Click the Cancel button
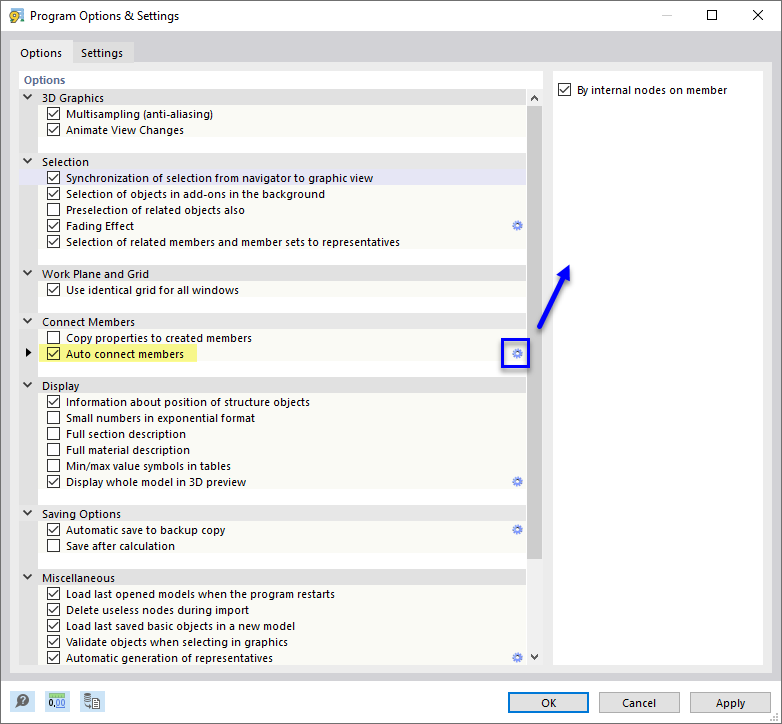782x724 pixels. pos(639,703)
